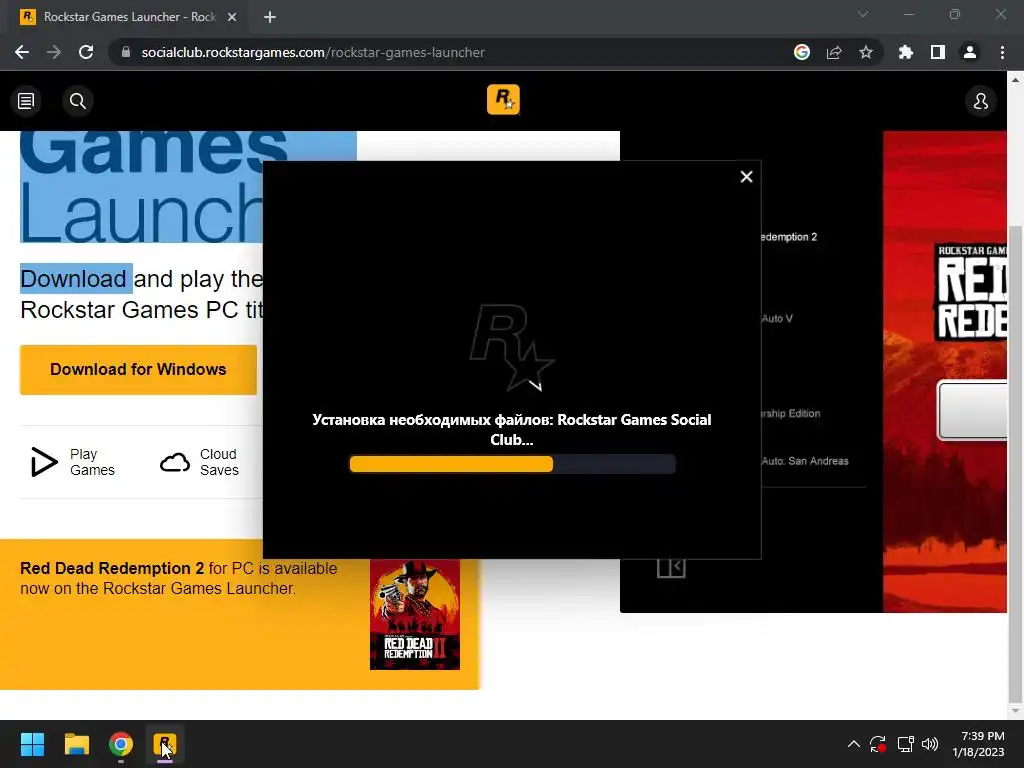
Task: Open Chrome three-dot menu
Action: (1002, 52)
